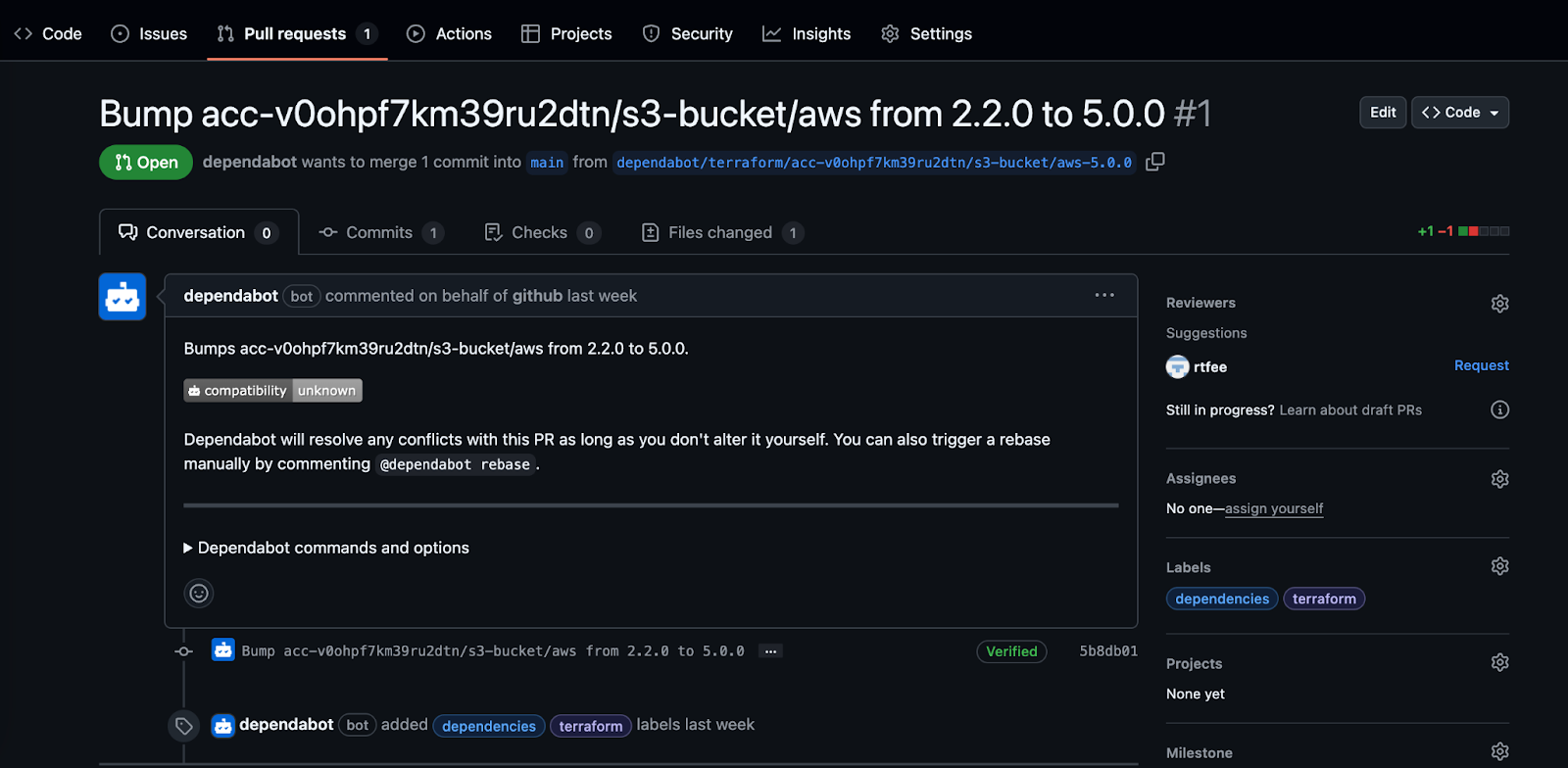Click the green Open status badge
Screen dimensions: 1568x768
(x=146, y=163)
